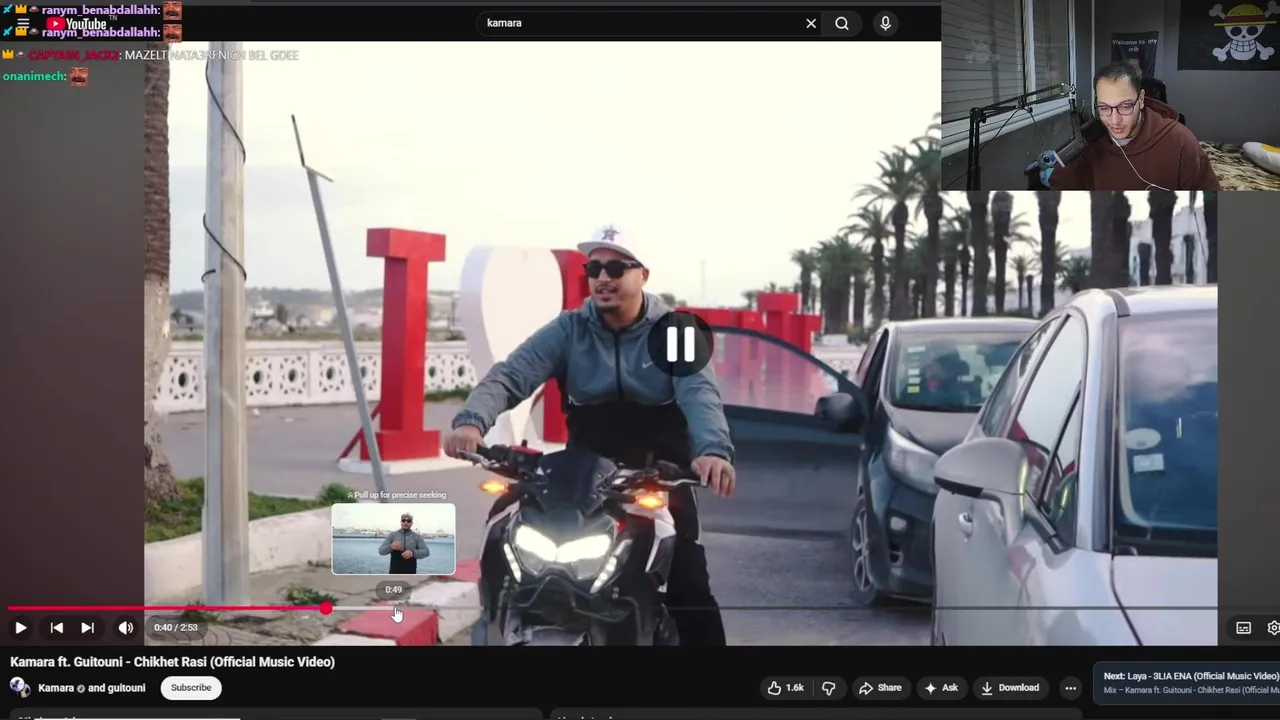The width and height of the screenshot is (1280, 720).
Task: Open the player settings gear
Action: pos(1273,628)
